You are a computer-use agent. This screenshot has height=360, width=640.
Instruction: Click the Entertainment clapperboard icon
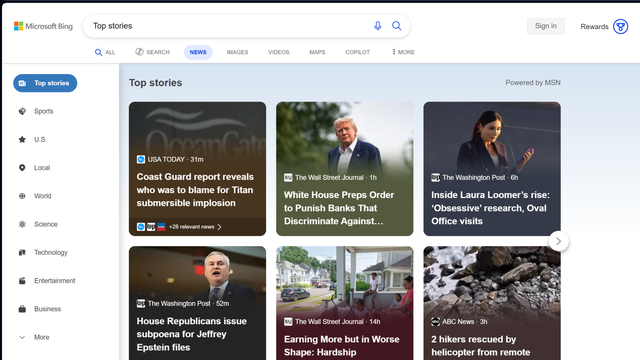tap(22, 280)
